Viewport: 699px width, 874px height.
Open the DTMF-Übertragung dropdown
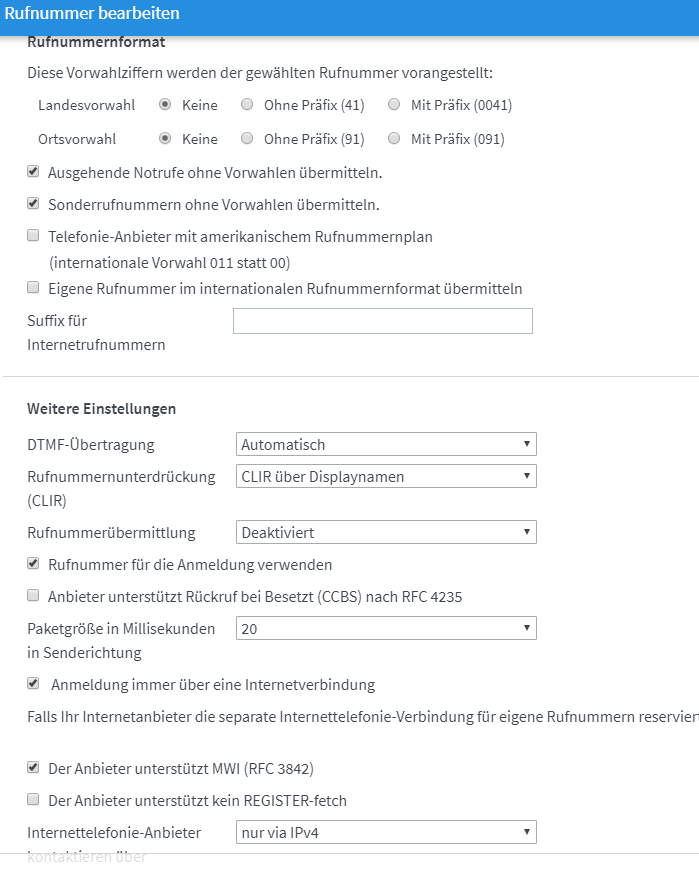pos(387,444)
